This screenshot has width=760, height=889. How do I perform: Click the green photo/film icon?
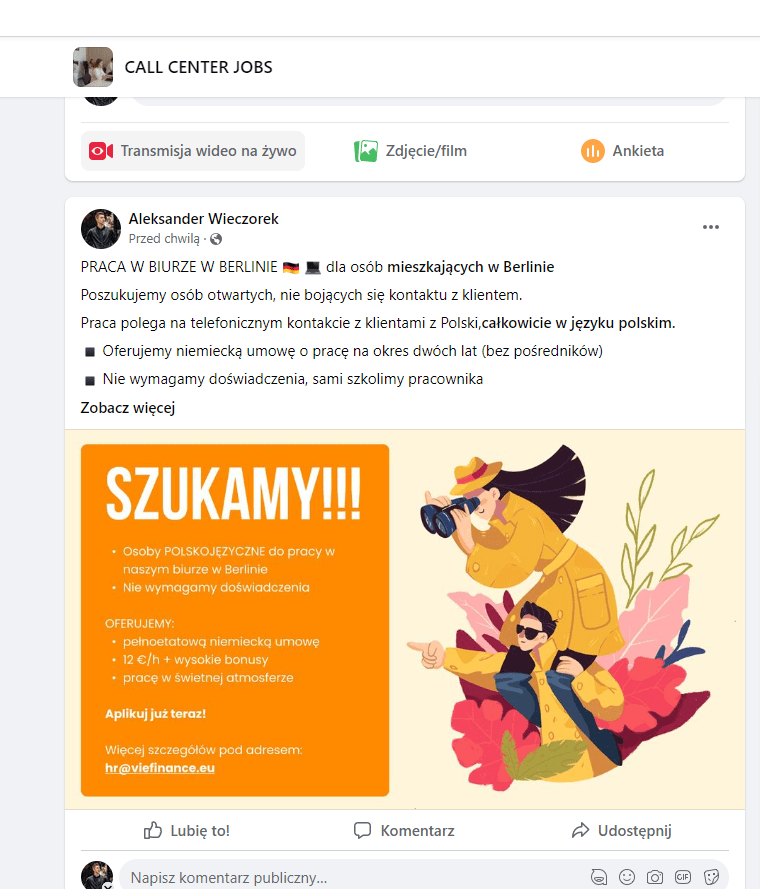(366, 151)
